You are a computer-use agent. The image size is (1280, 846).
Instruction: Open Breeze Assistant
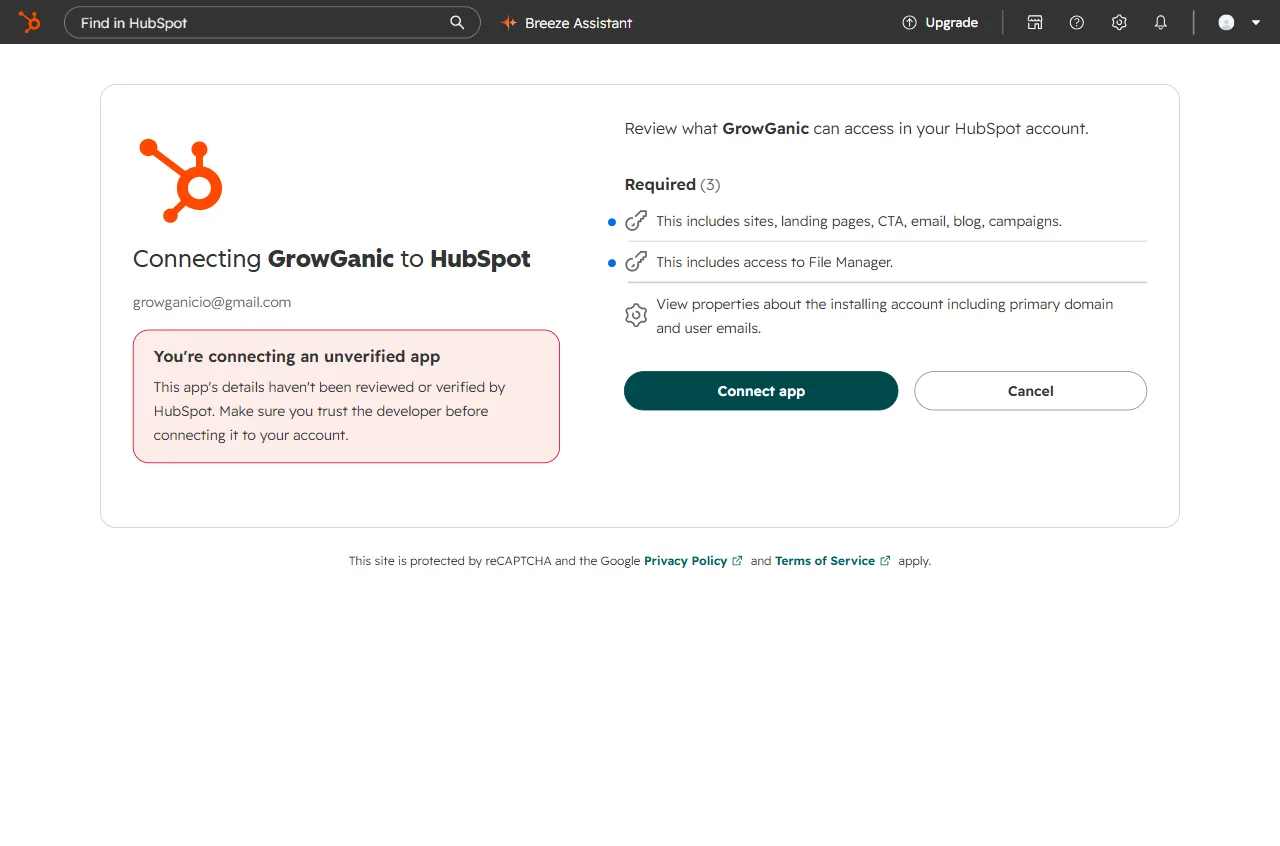(x=567, y=22)
